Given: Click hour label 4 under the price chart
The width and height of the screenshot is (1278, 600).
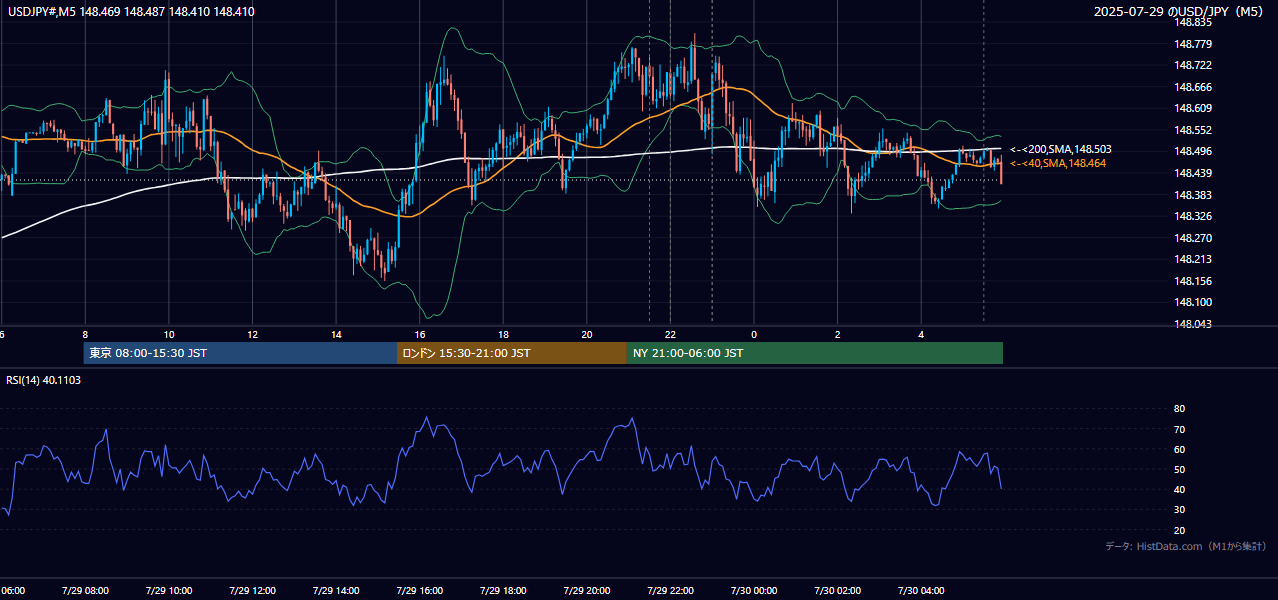Looking at the screenshot, I should pos(921,334).
